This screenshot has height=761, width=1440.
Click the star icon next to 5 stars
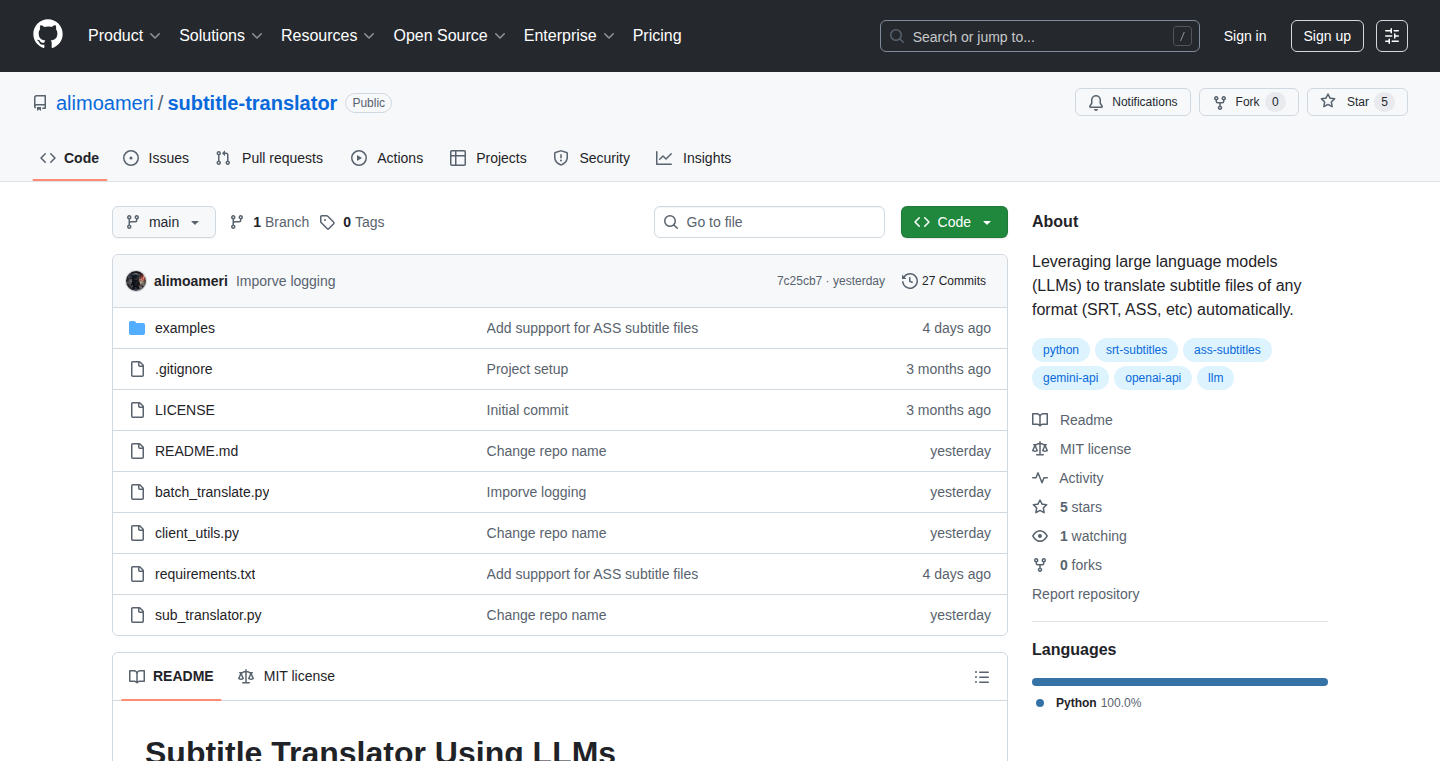tap(1040, 507)
